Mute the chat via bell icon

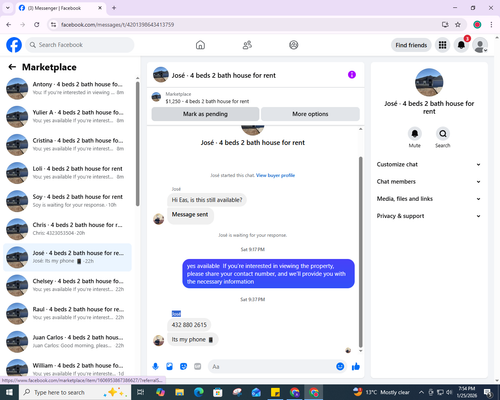point(415,134)
